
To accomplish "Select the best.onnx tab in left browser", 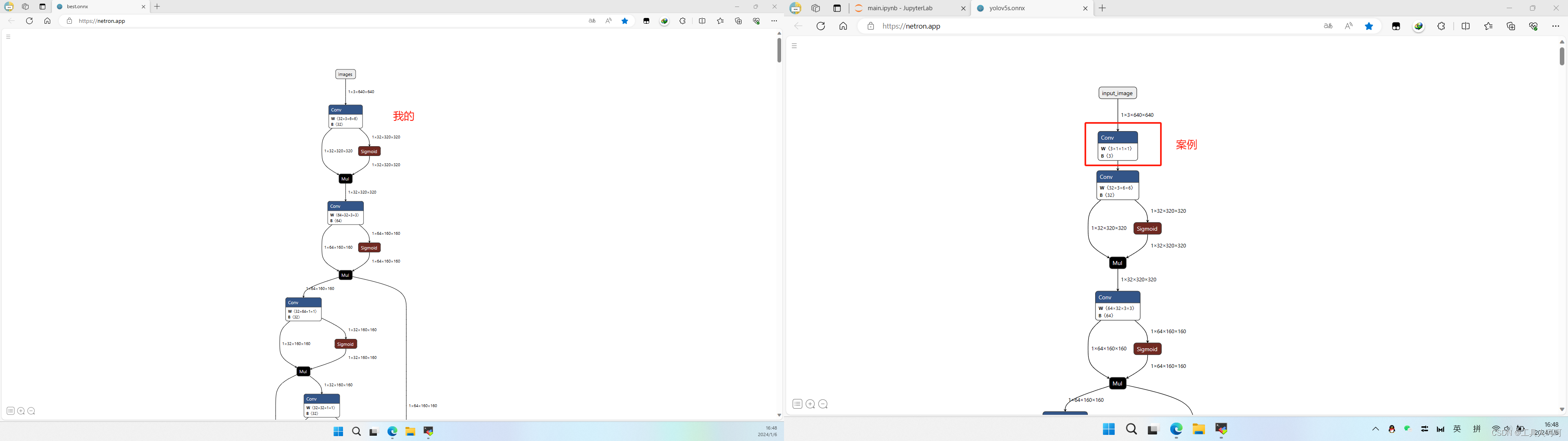I will point(101,7).
